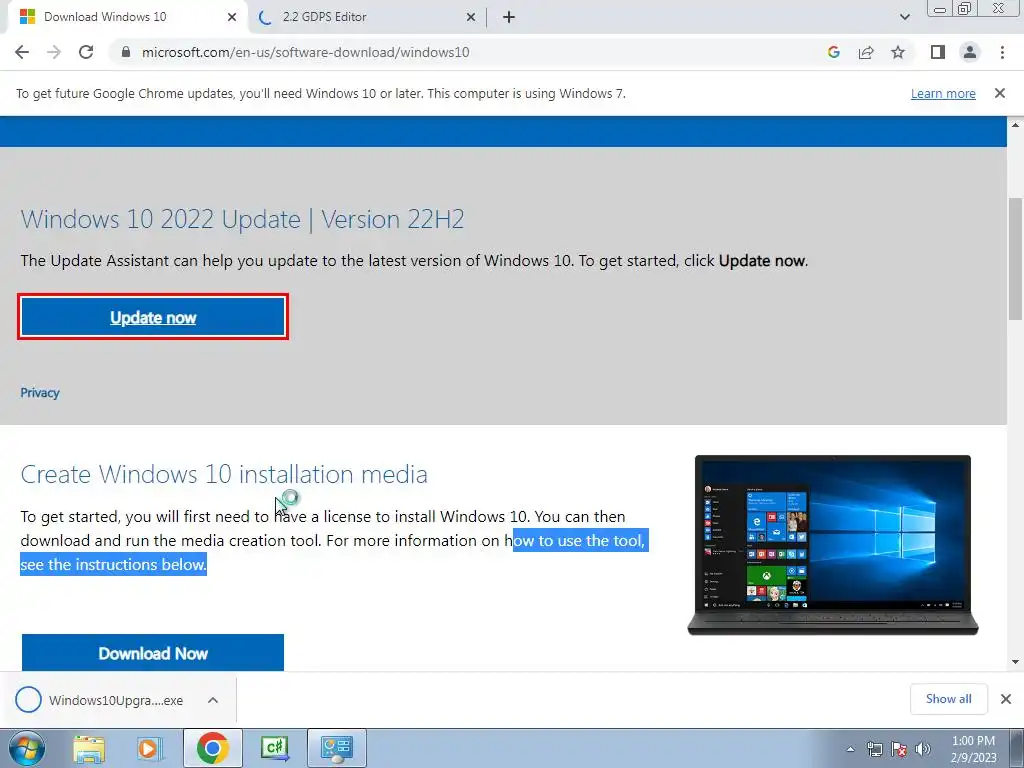This screenshot has height=768, width=1024.
Task: Click the address bar URL
Action: click(306, 52)
